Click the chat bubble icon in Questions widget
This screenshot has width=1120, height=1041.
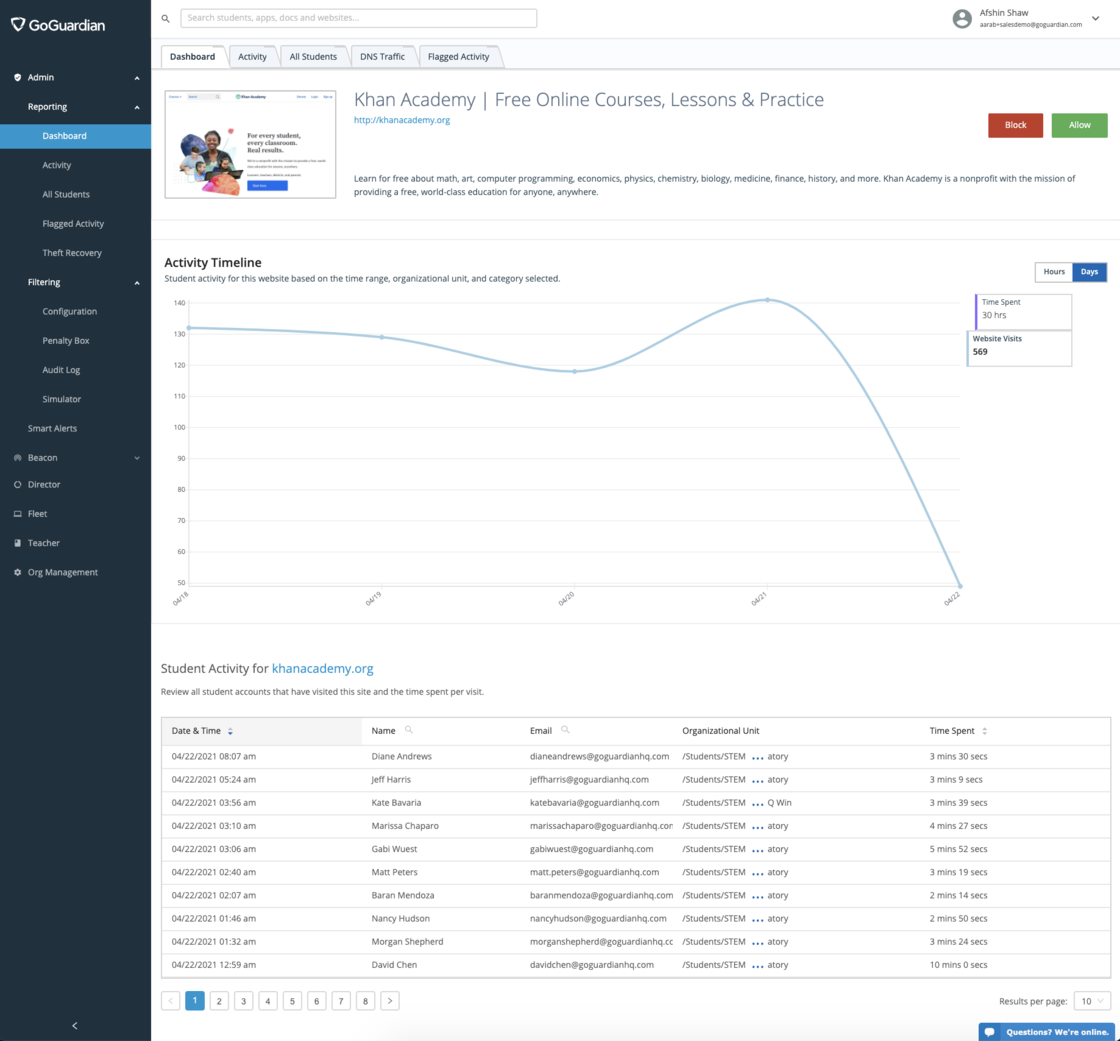click(989, 1032)
